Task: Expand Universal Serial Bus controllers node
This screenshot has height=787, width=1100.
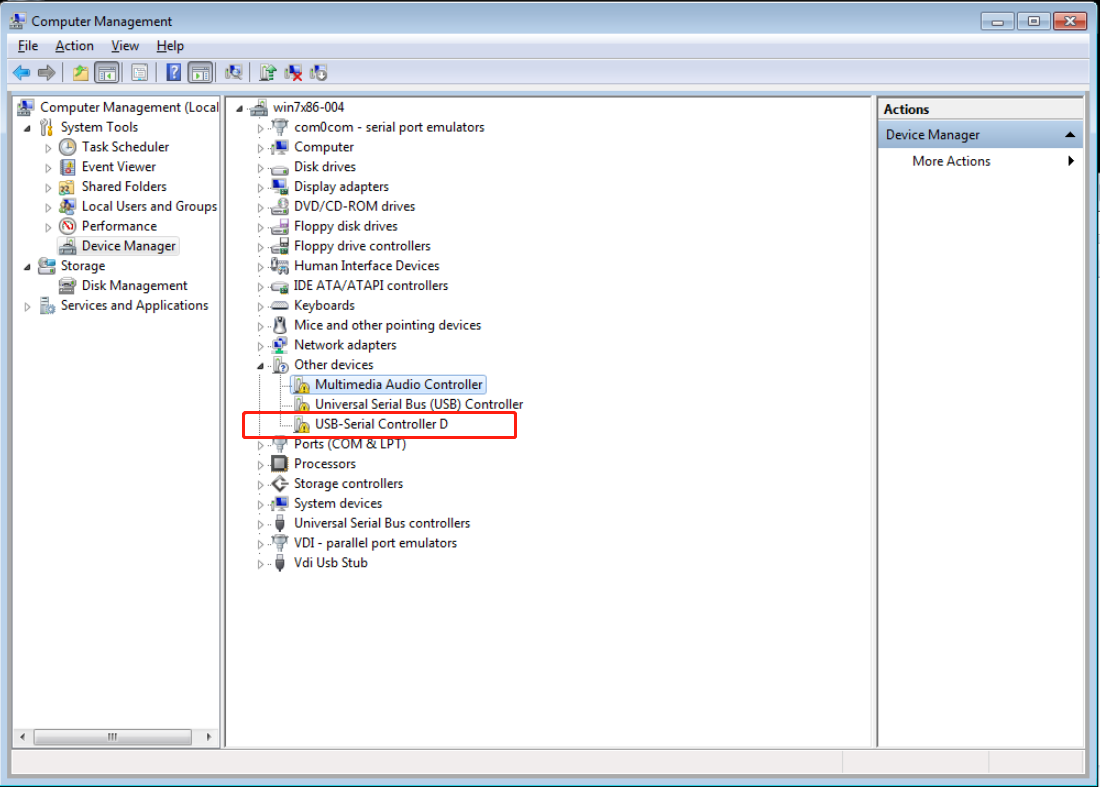Action: tap(260, 525)
